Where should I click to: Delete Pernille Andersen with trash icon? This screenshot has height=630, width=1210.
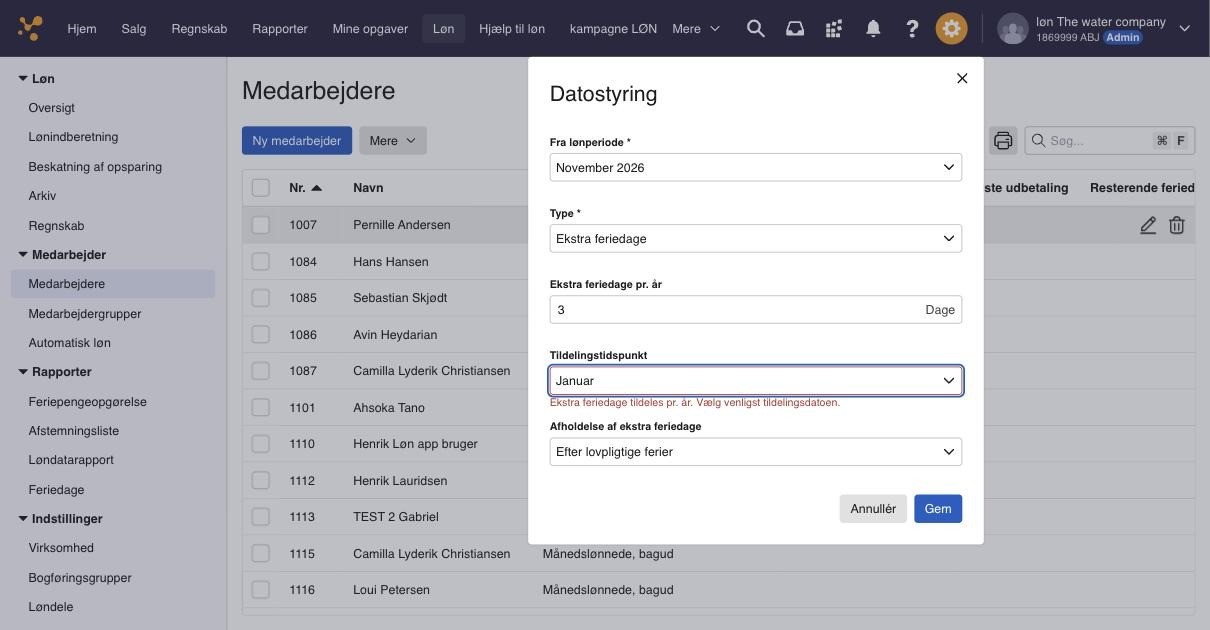tap(1177, 225)
